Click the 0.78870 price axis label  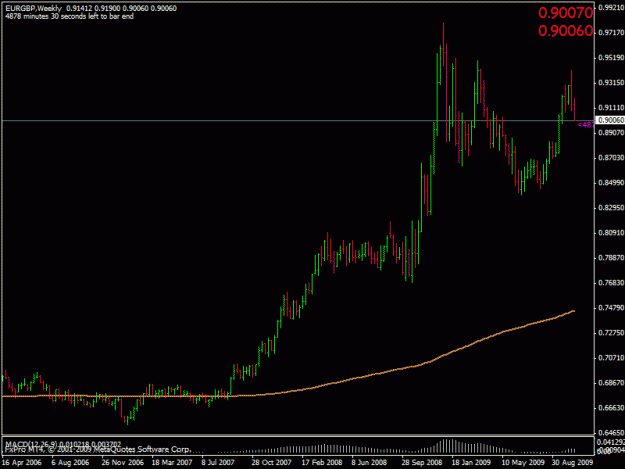point(611,258)
